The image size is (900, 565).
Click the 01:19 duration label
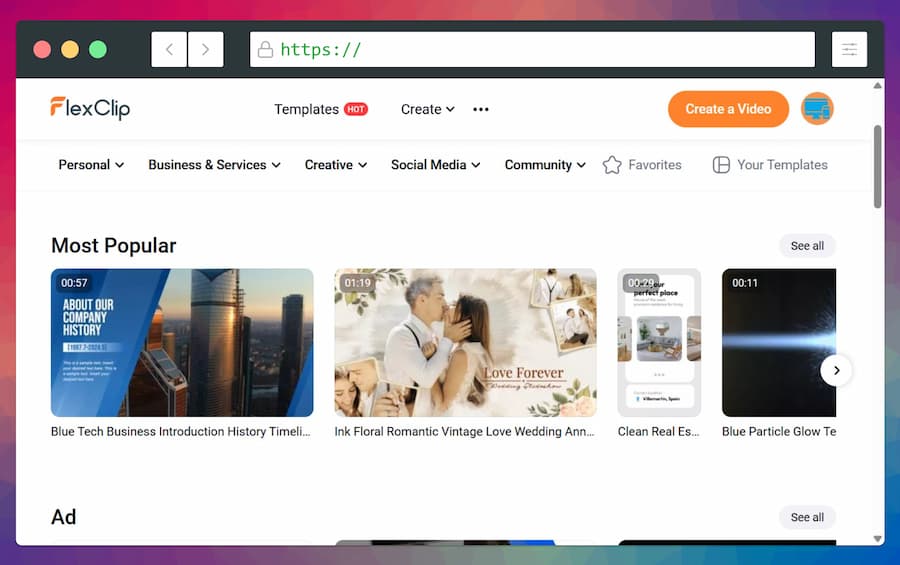pyautogui.click(x=358, y=283)
